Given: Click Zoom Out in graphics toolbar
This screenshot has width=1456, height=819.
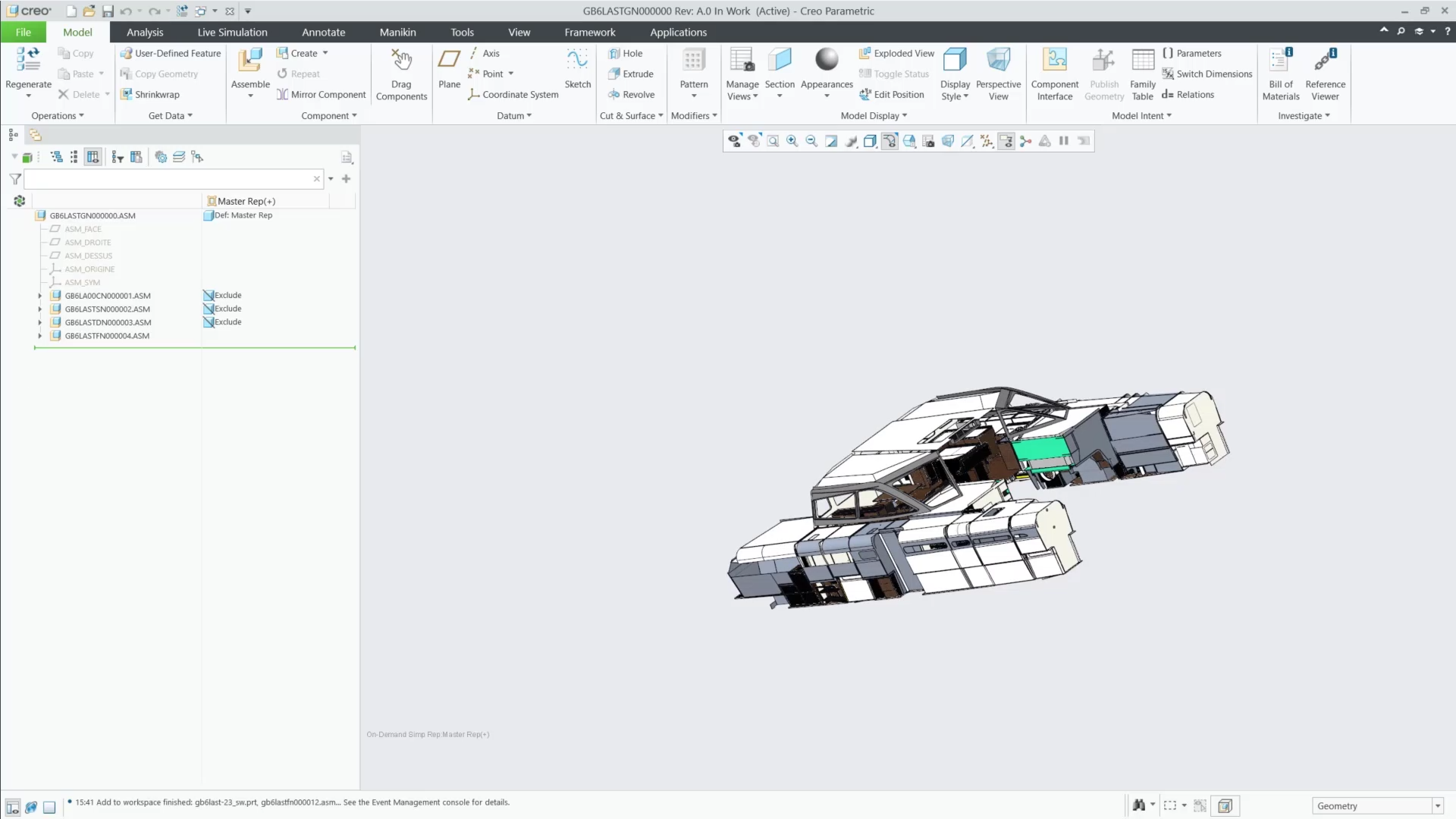Looking at the screenshot, I should pos(811,141).
